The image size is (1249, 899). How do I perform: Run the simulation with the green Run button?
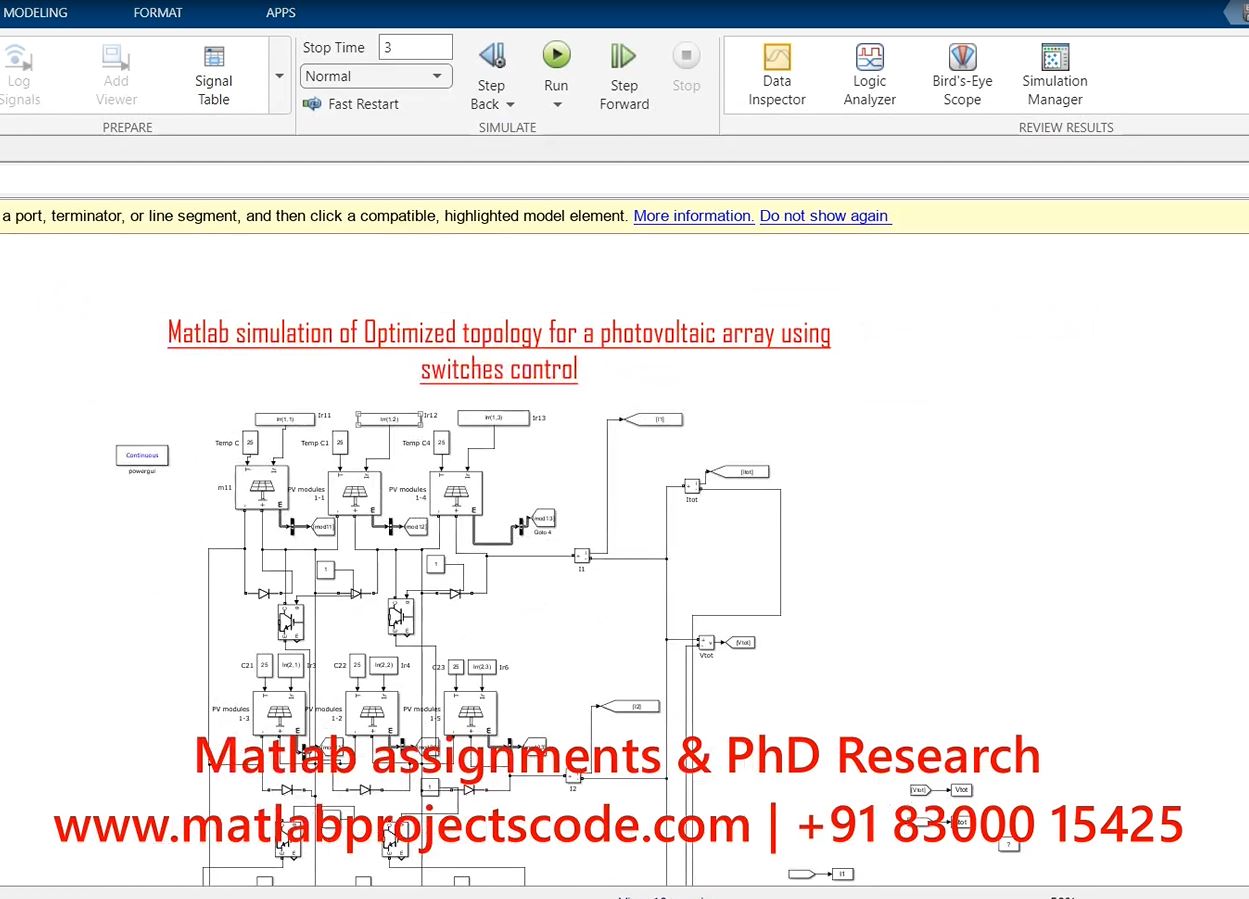556,56
